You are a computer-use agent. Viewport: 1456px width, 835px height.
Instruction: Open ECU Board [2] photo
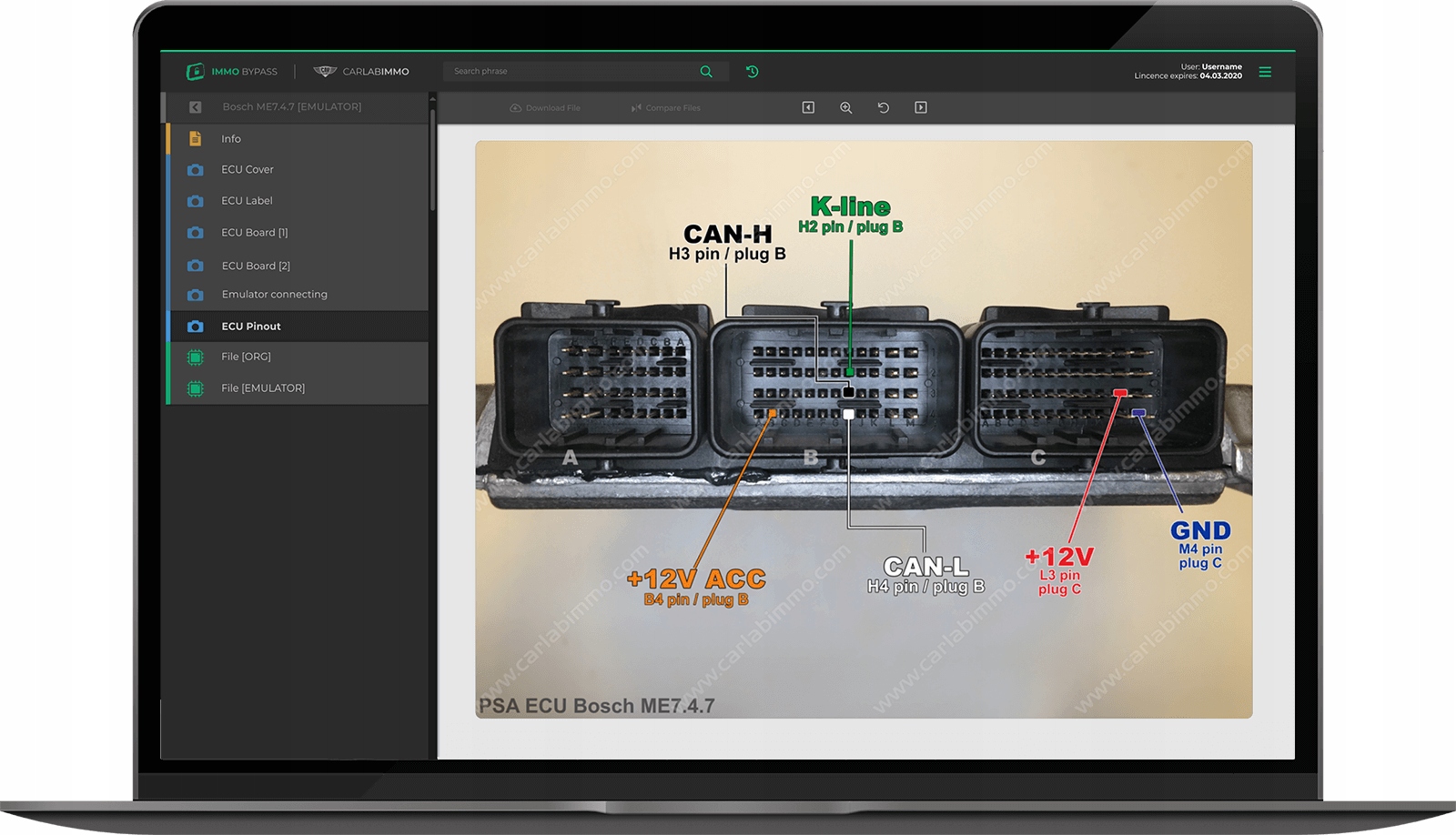click(x=298, y=266)
